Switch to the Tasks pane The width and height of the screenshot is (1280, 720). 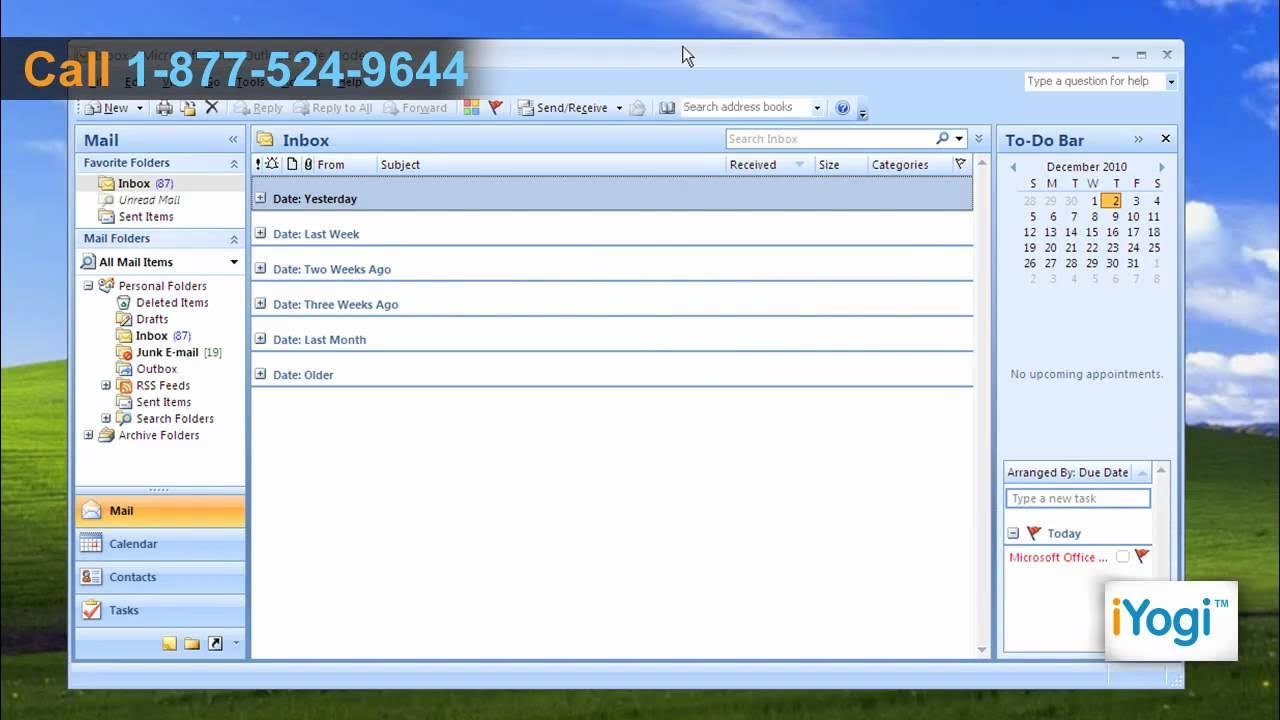point(160,610)
